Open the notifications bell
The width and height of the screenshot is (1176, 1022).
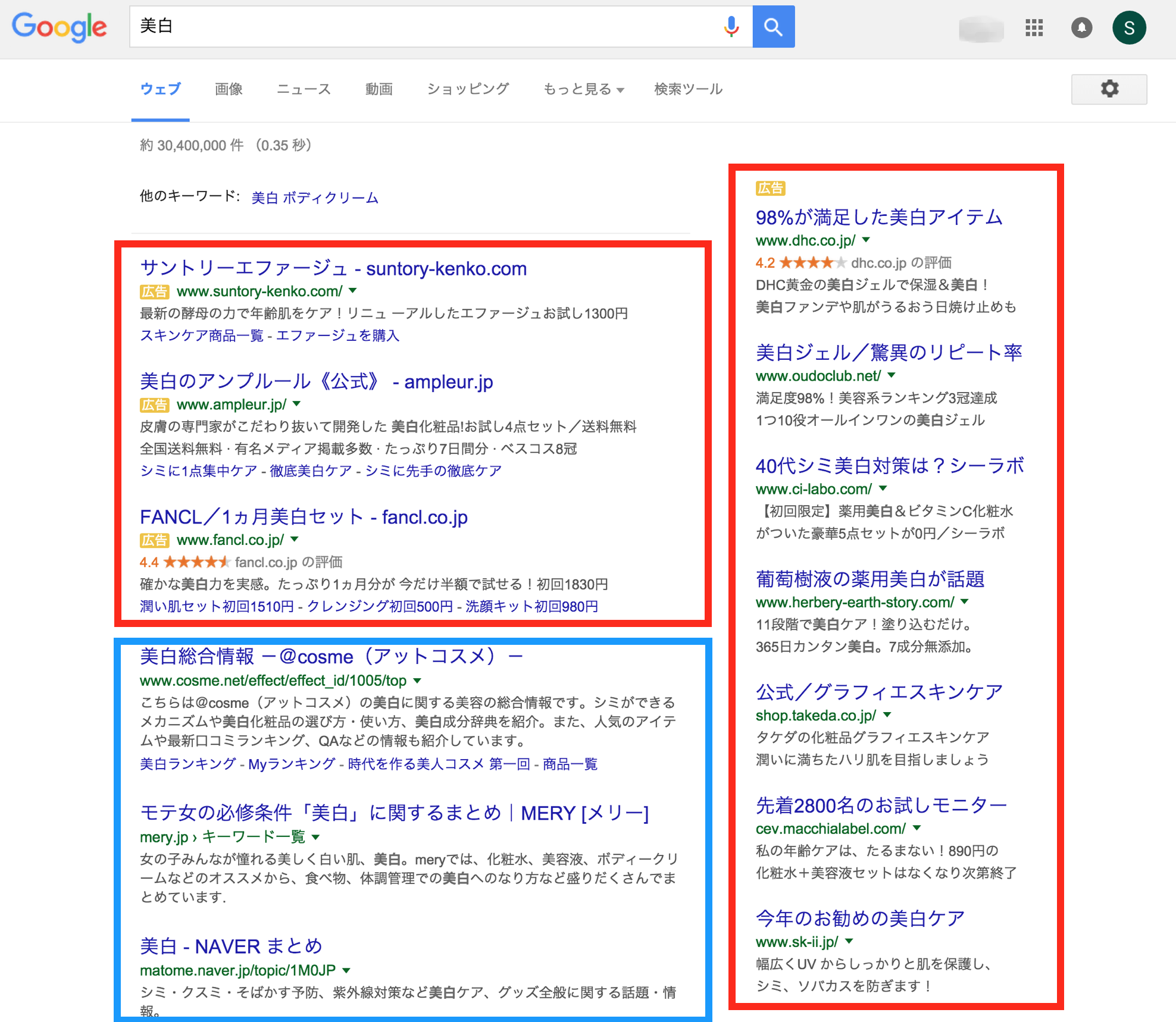(1081, 27)
